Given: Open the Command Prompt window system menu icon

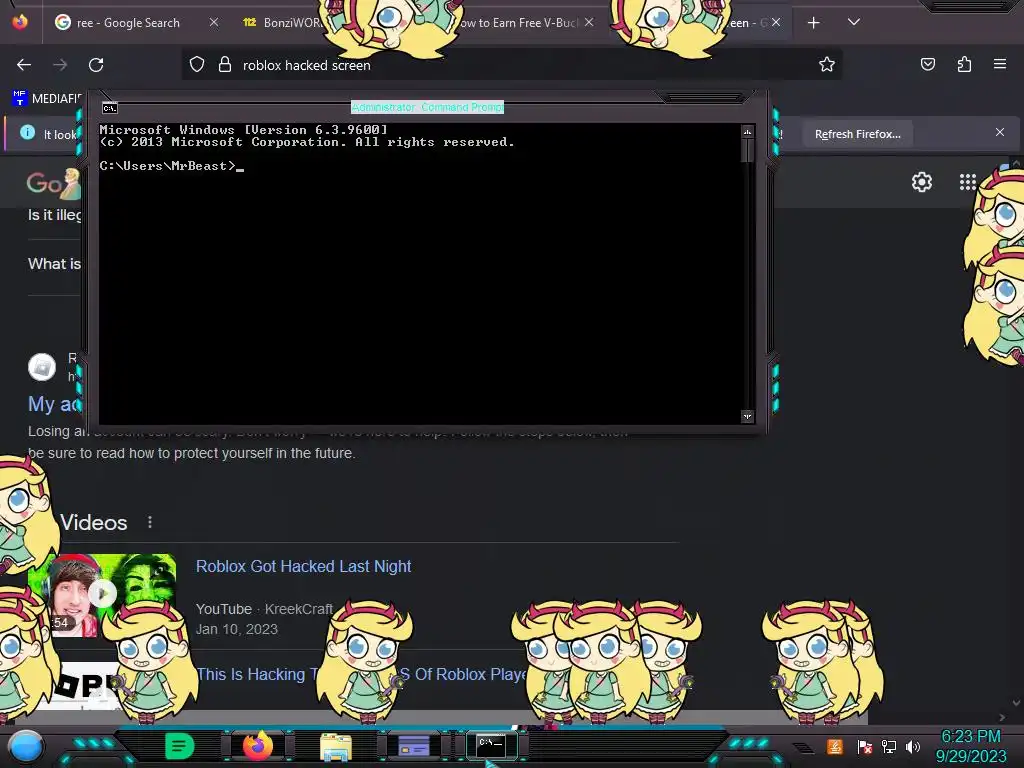Looking at the screenshot, I should (110, 108).
